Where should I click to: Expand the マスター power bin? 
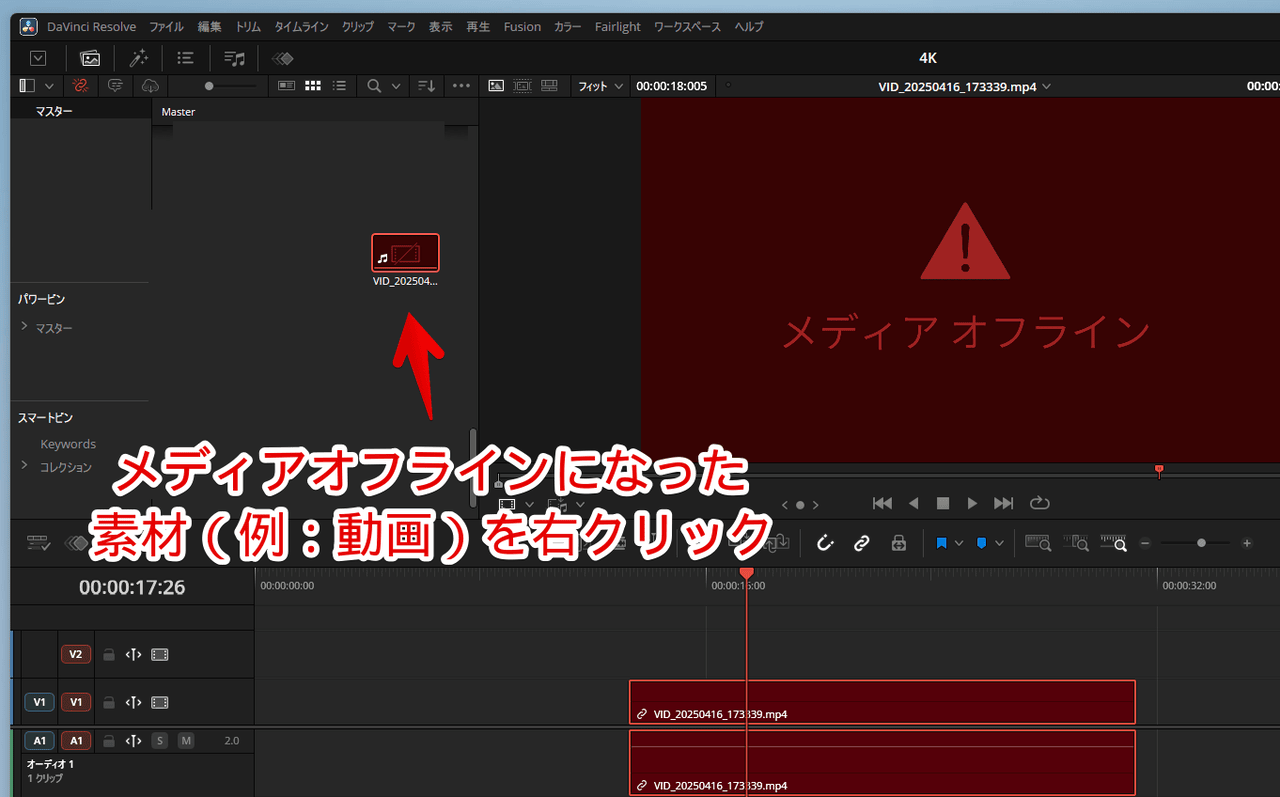25,328
